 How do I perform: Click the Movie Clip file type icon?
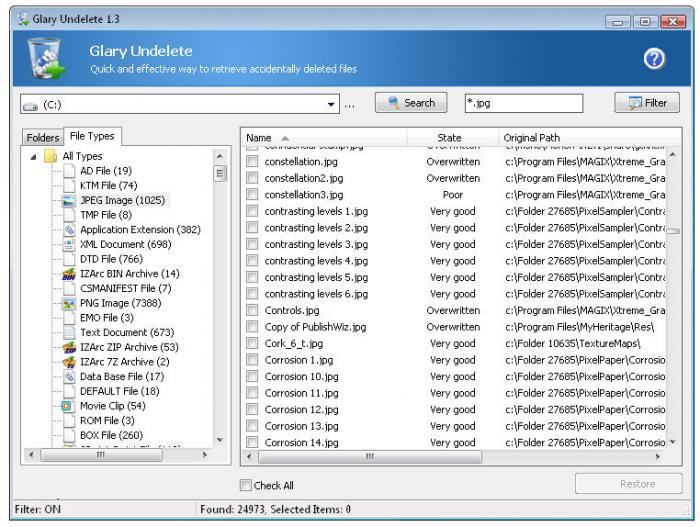click(x=69, y=406)
